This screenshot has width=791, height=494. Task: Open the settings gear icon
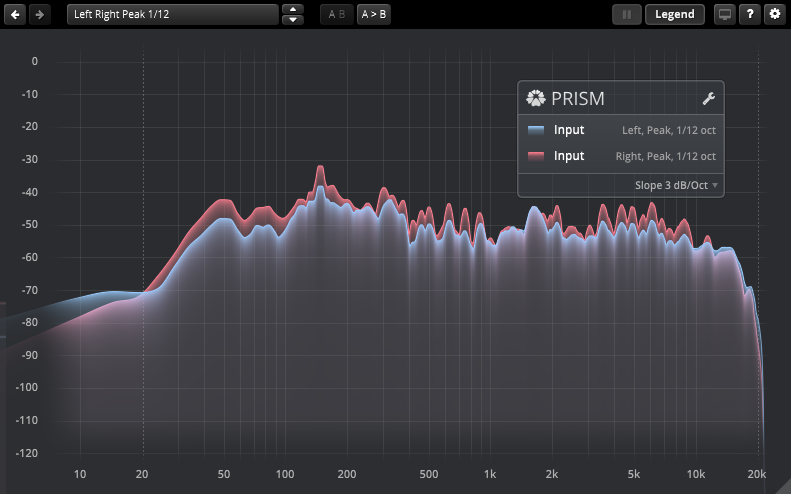point(774,15)
